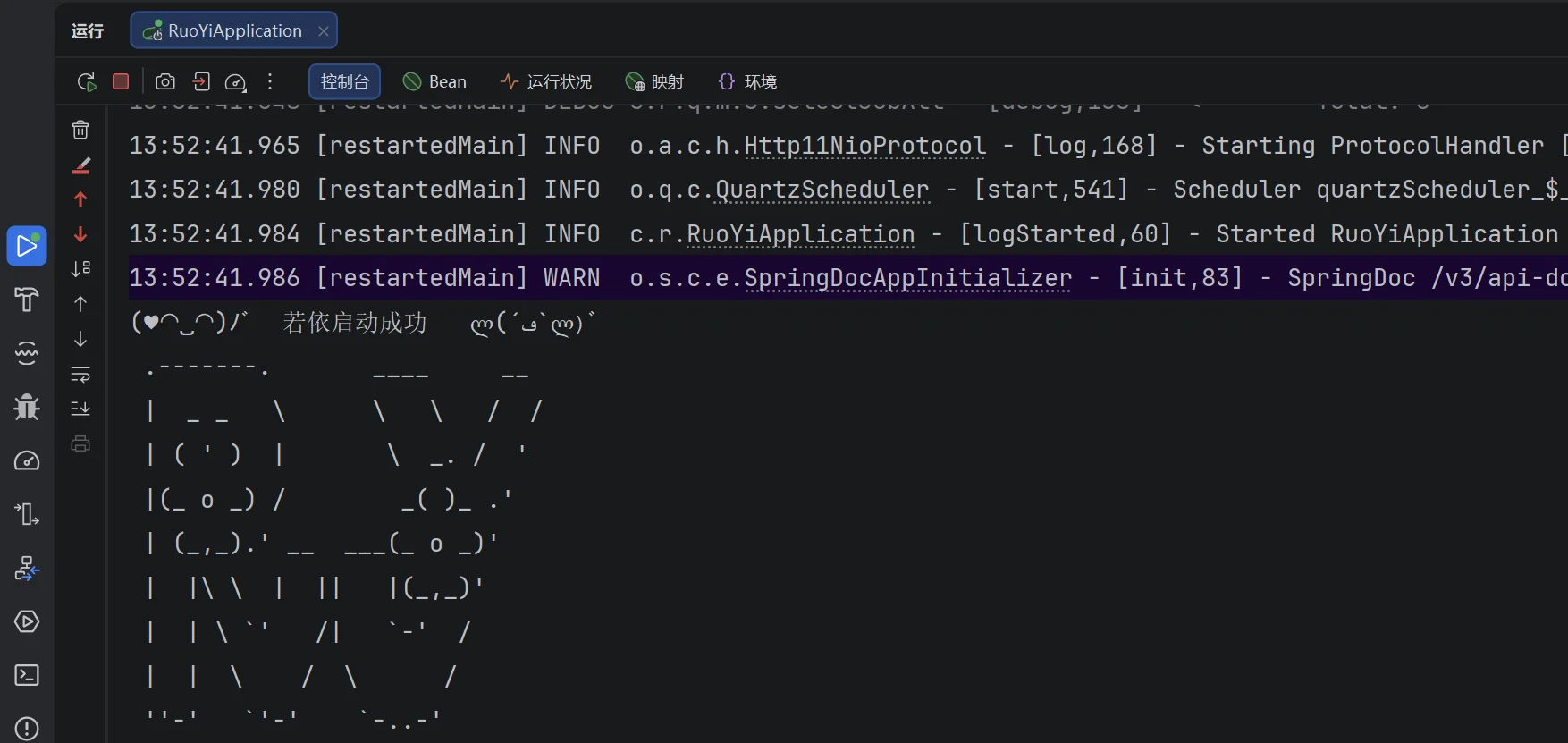Open the structure/dependencies sidebar icon
Image resolution: width=1568 pixels, height=743 pixels.
[27, 568]
